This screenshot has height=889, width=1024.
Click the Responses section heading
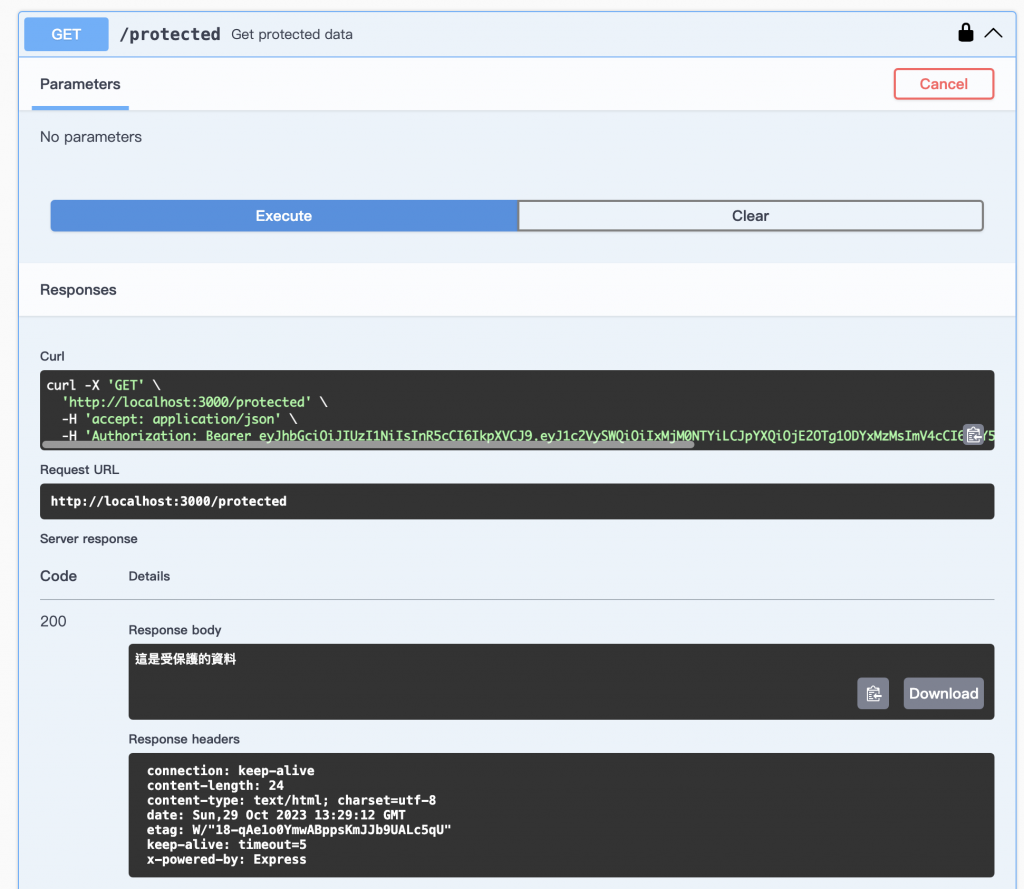pyautogui.click(x=78, y=290)
